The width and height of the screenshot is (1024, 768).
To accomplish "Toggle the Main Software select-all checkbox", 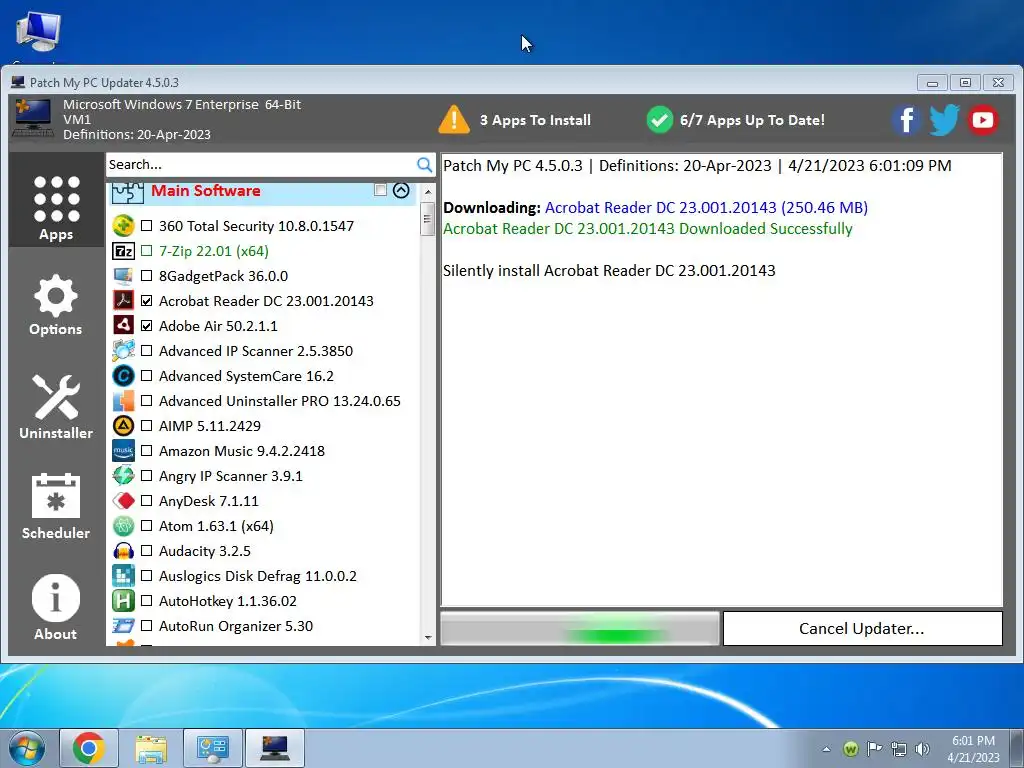I will point(380,190).
